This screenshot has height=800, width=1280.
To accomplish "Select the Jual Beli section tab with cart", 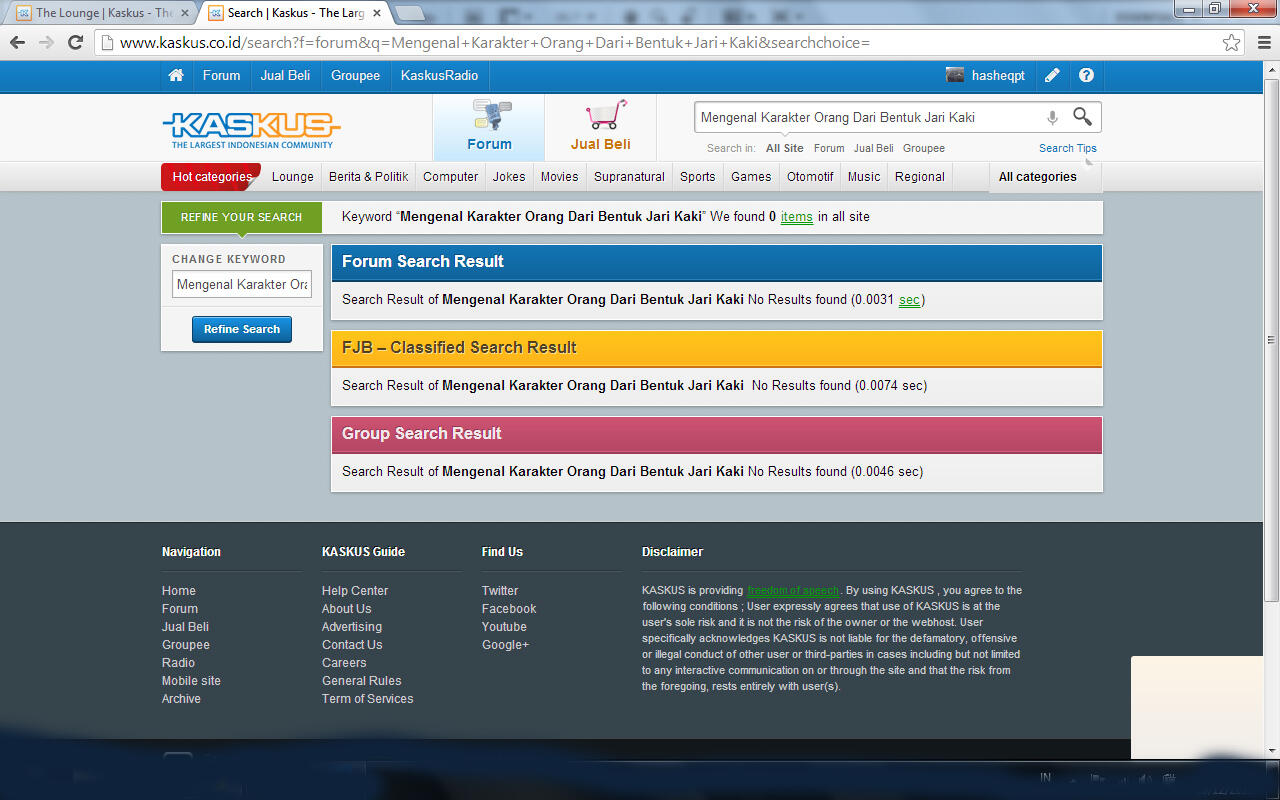I will click(x=601, y=127).
